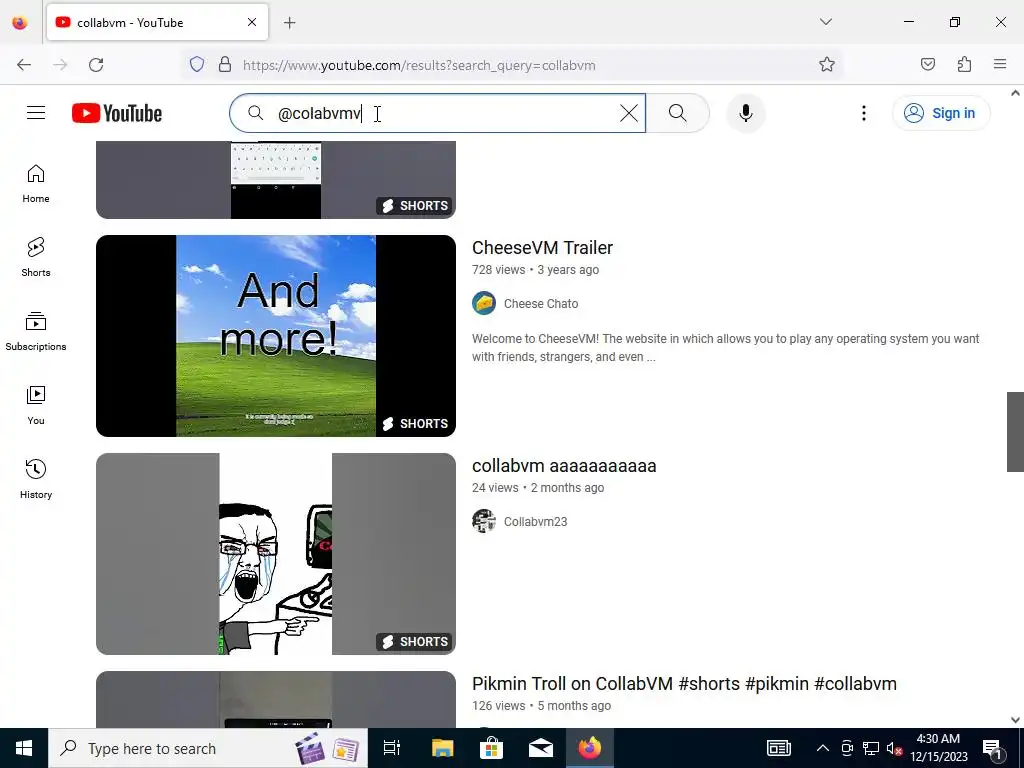Submit search with the magnifier button
Screen dimensions: 1024x768
point(678,113)
